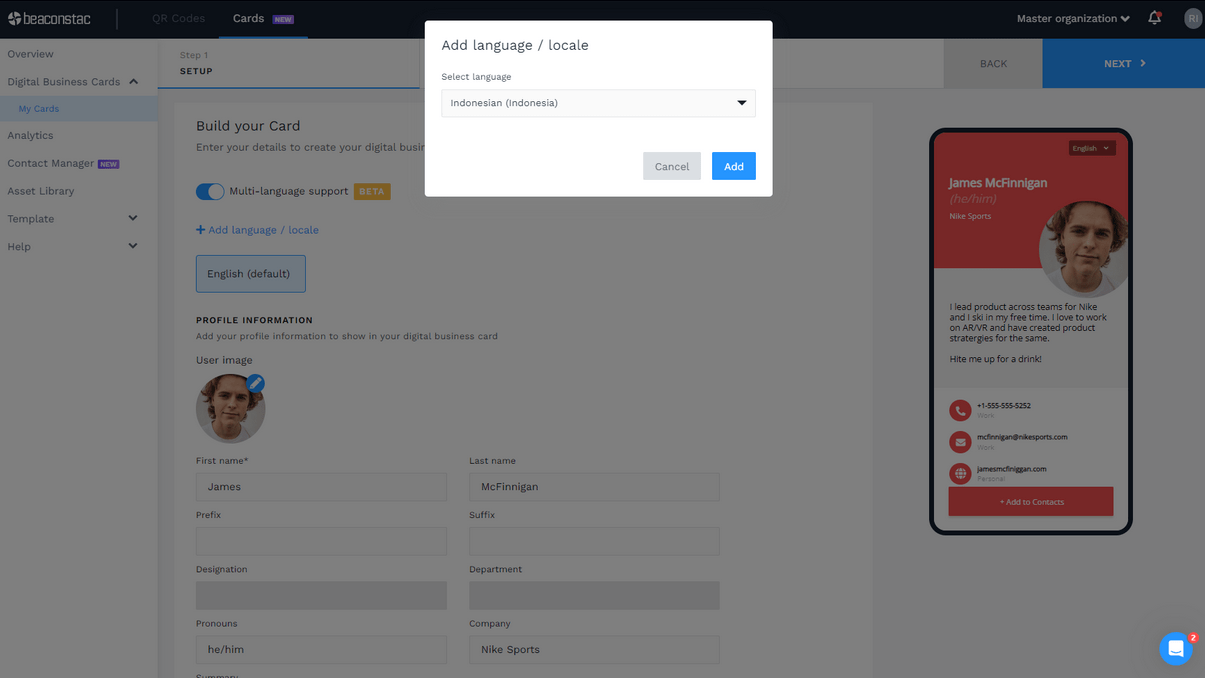Open the Select language dropdown
The width and height of the screenshot is (1205, 678).
coord(598,103)
